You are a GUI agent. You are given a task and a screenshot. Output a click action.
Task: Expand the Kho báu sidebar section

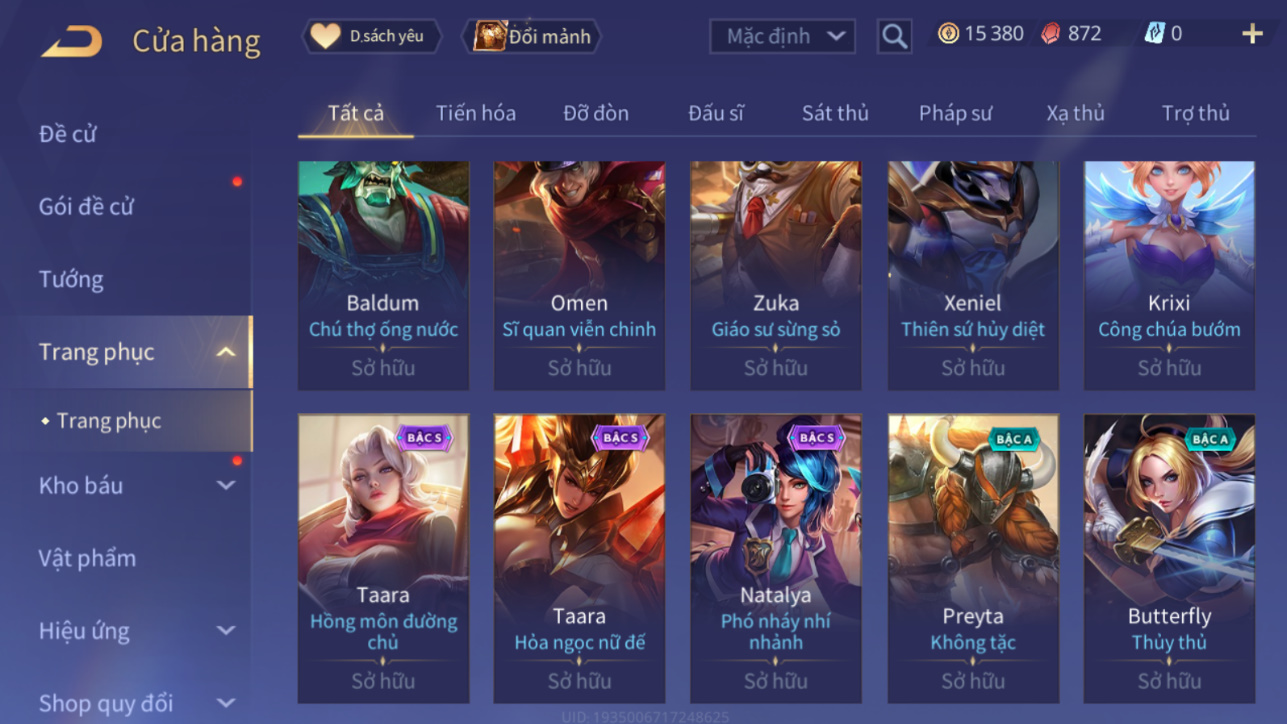click(x=226, y=485)
